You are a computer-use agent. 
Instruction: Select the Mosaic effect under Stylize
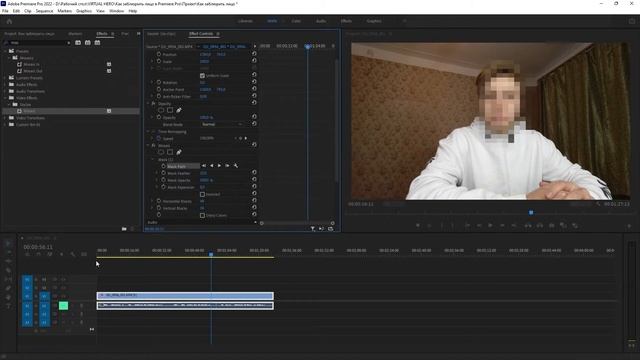point(29,111)
